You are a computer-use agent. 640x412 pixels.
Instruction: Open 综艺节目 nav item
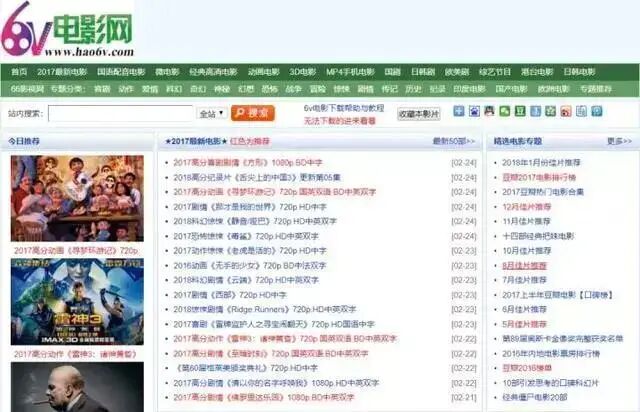pos(495,72)
